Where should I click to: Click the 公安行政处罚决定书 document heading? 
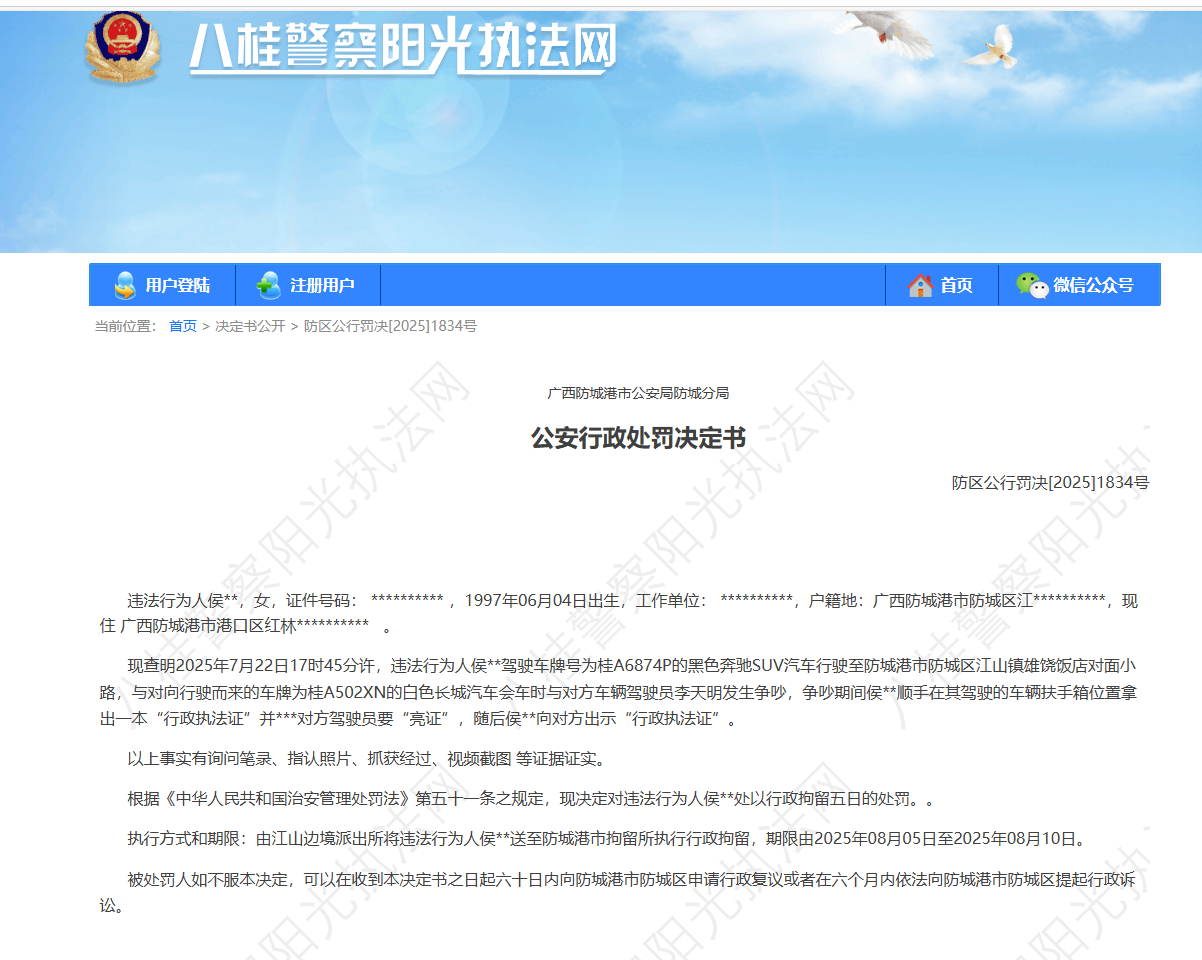[x=638, y=438]
